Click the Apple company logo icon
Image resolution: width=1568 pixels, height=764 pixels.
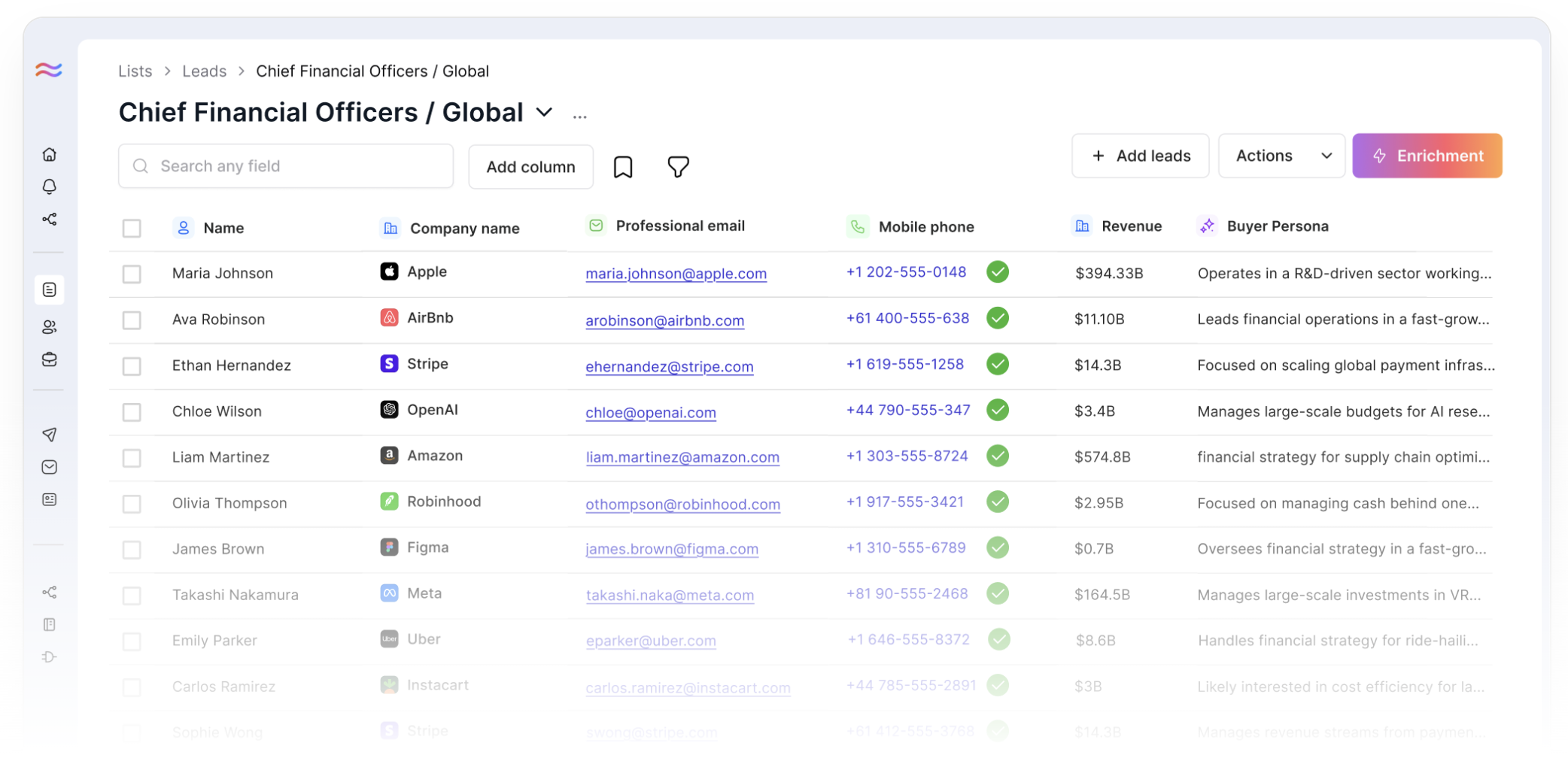coord(389,271)
